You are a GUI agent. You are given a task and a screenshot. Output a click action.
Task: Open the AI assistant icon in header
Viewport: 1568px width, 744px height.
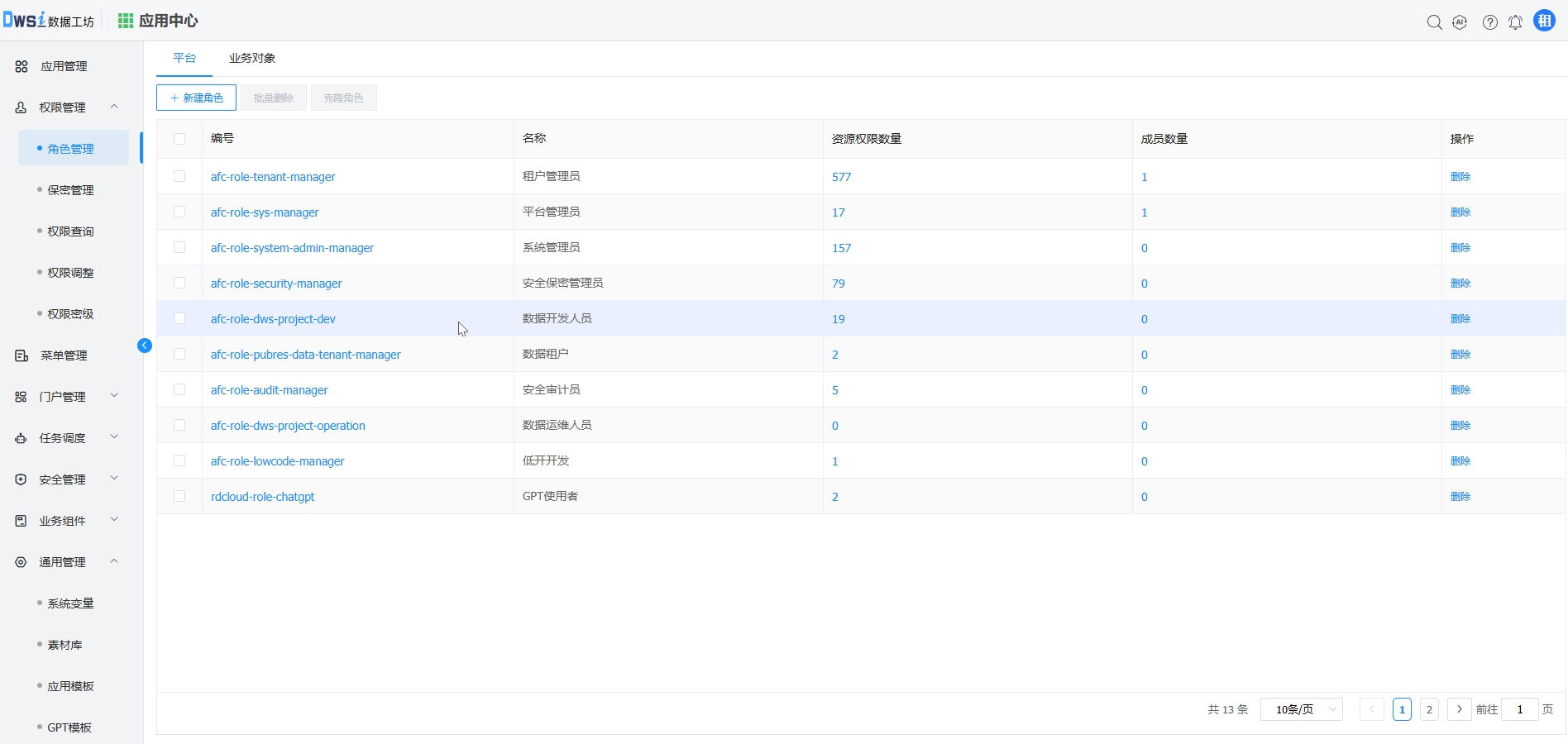[1460, 22]
